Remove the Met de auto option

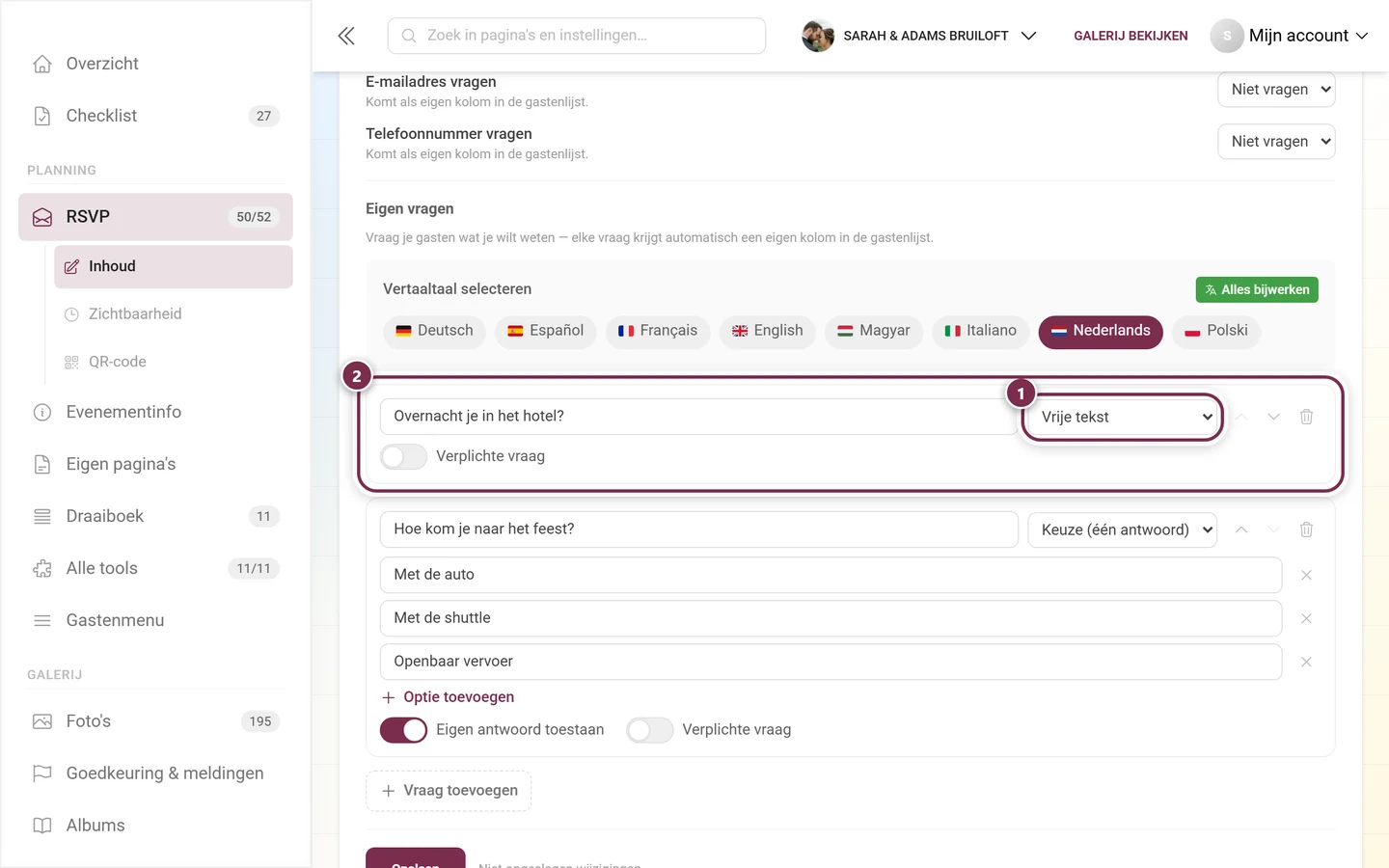coord(1306,575)
